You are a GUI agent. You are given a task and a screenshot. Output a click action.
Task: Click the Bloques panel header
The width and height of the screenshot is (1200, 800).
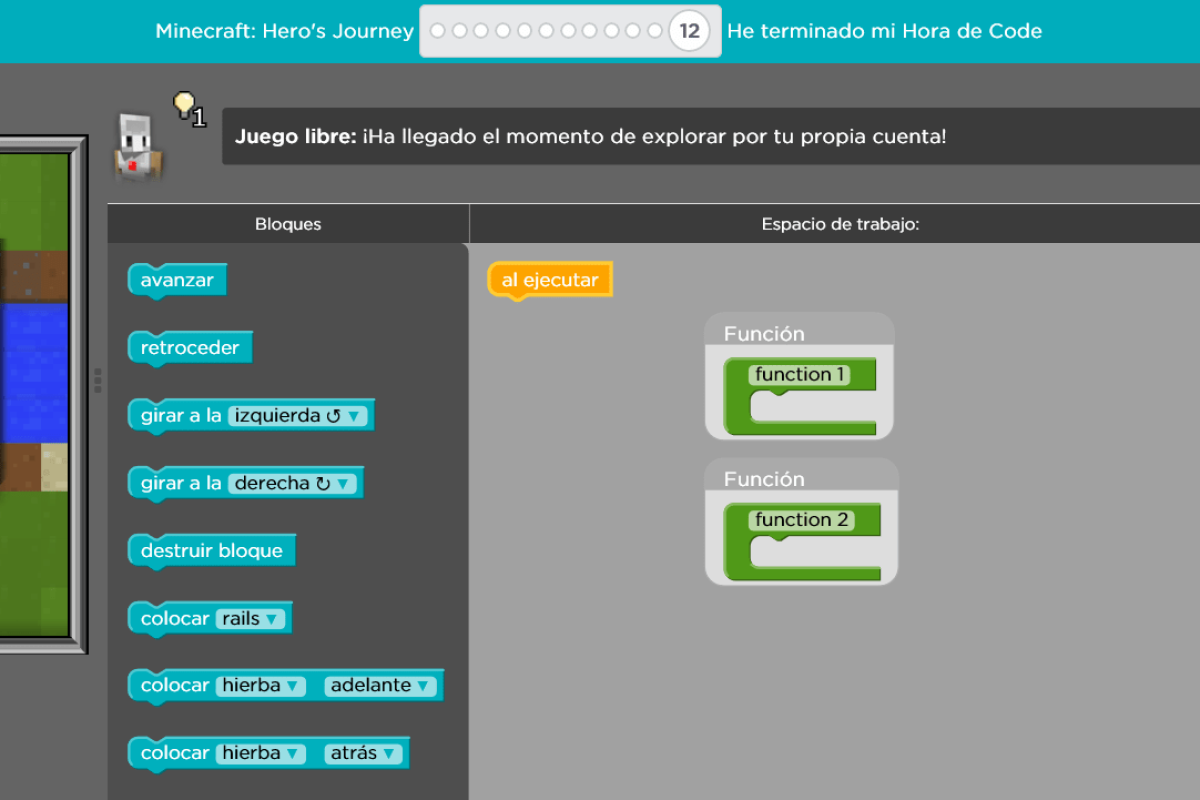(288, 224)
